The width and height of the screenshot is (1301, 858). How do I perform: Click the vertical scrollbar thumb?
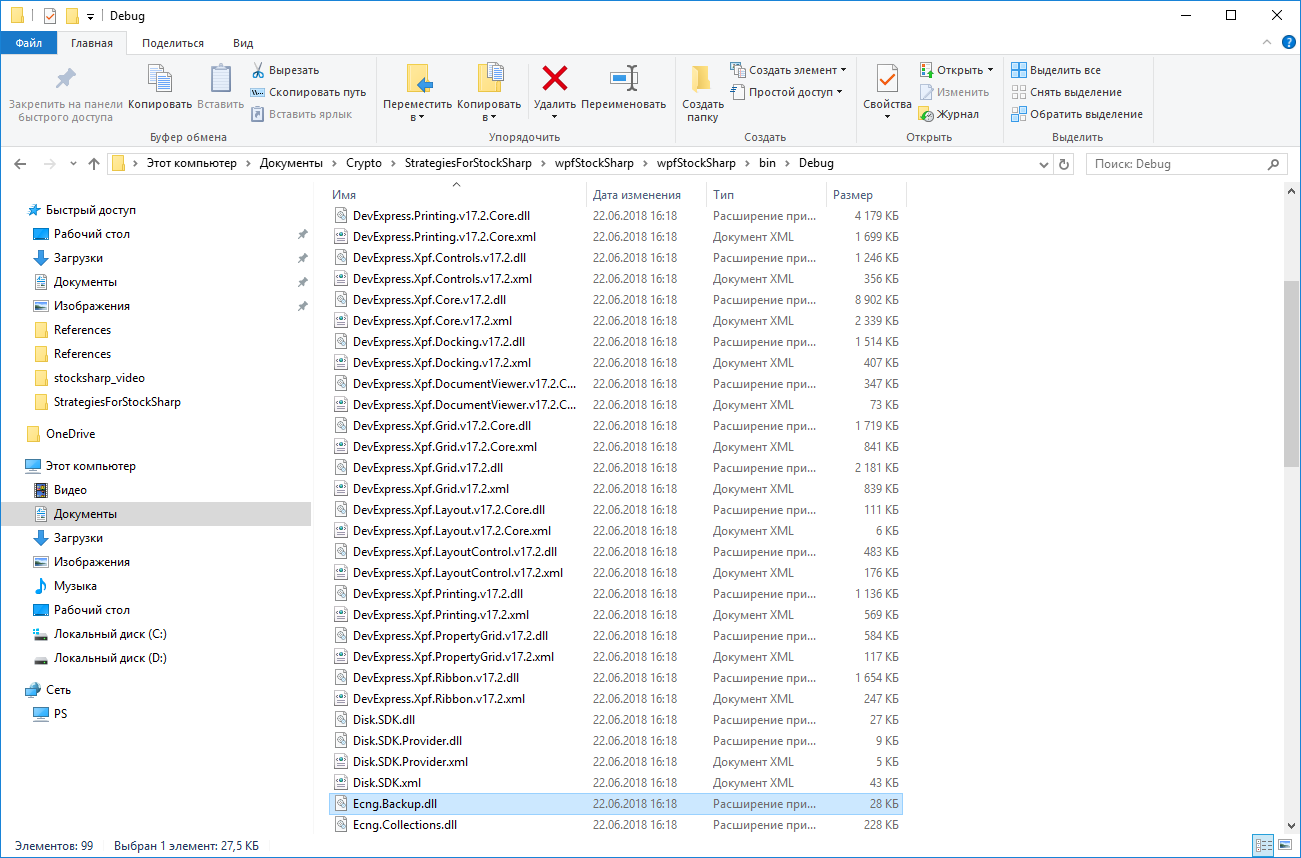pyautogui.click(x=1291, y=373)
